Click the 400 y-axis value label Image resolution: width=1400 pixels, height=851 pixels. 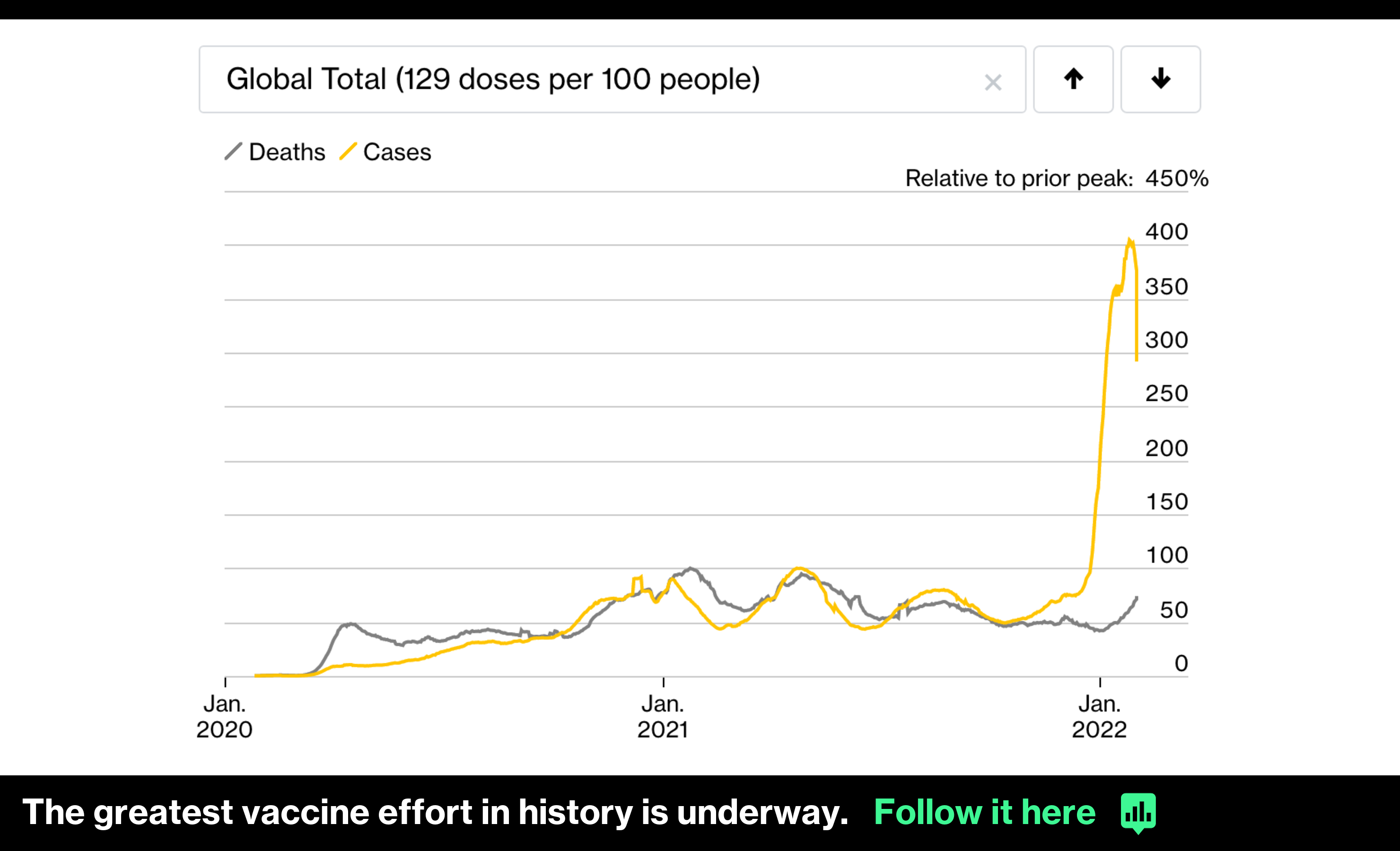[x=1166, y=232]
